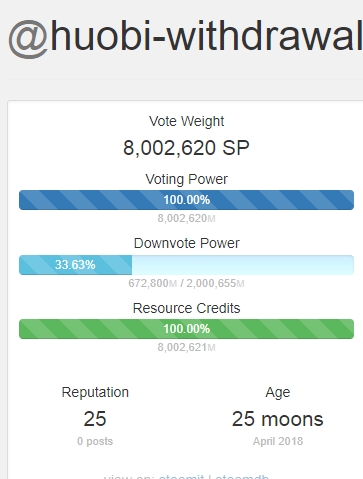
Task: Click the empty part of Downvote Power bar
Action: coord(243,265)
